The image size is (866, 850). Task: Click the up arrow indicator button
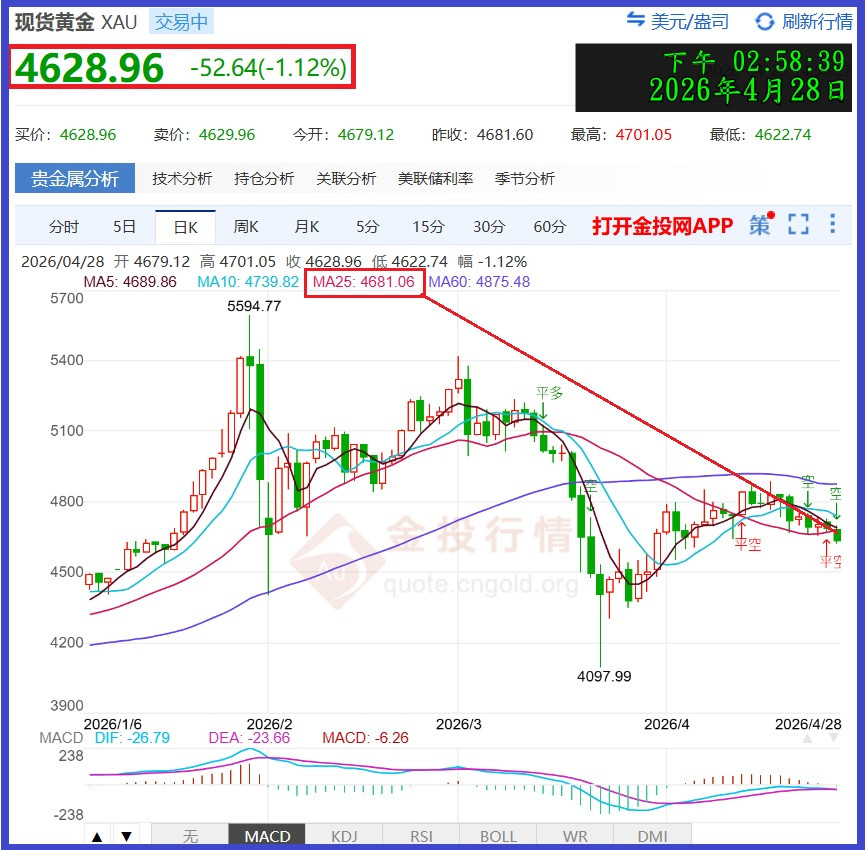click(97, 837)
